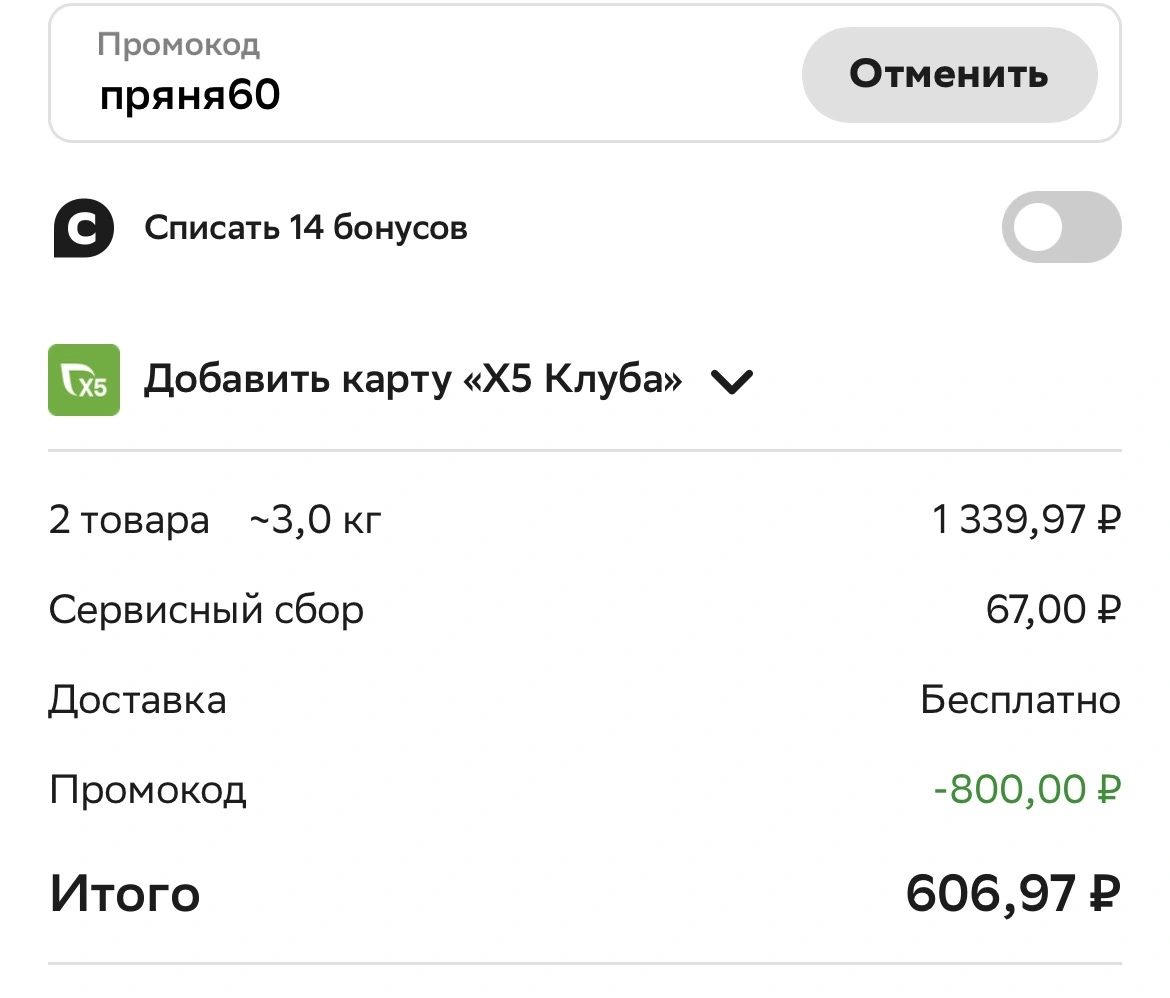Click the 606,97 ₽ total amount

point(1013,893)
